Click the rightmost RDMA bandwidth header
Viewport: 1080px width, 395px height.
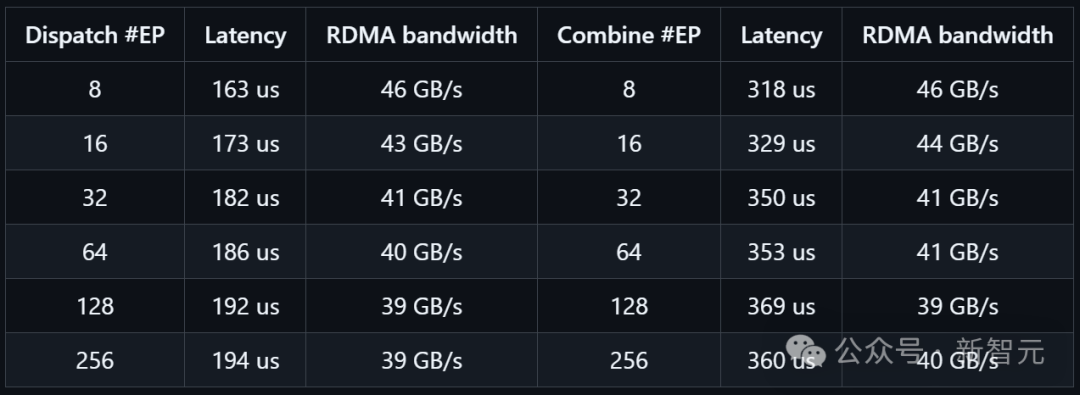[957, 35]
